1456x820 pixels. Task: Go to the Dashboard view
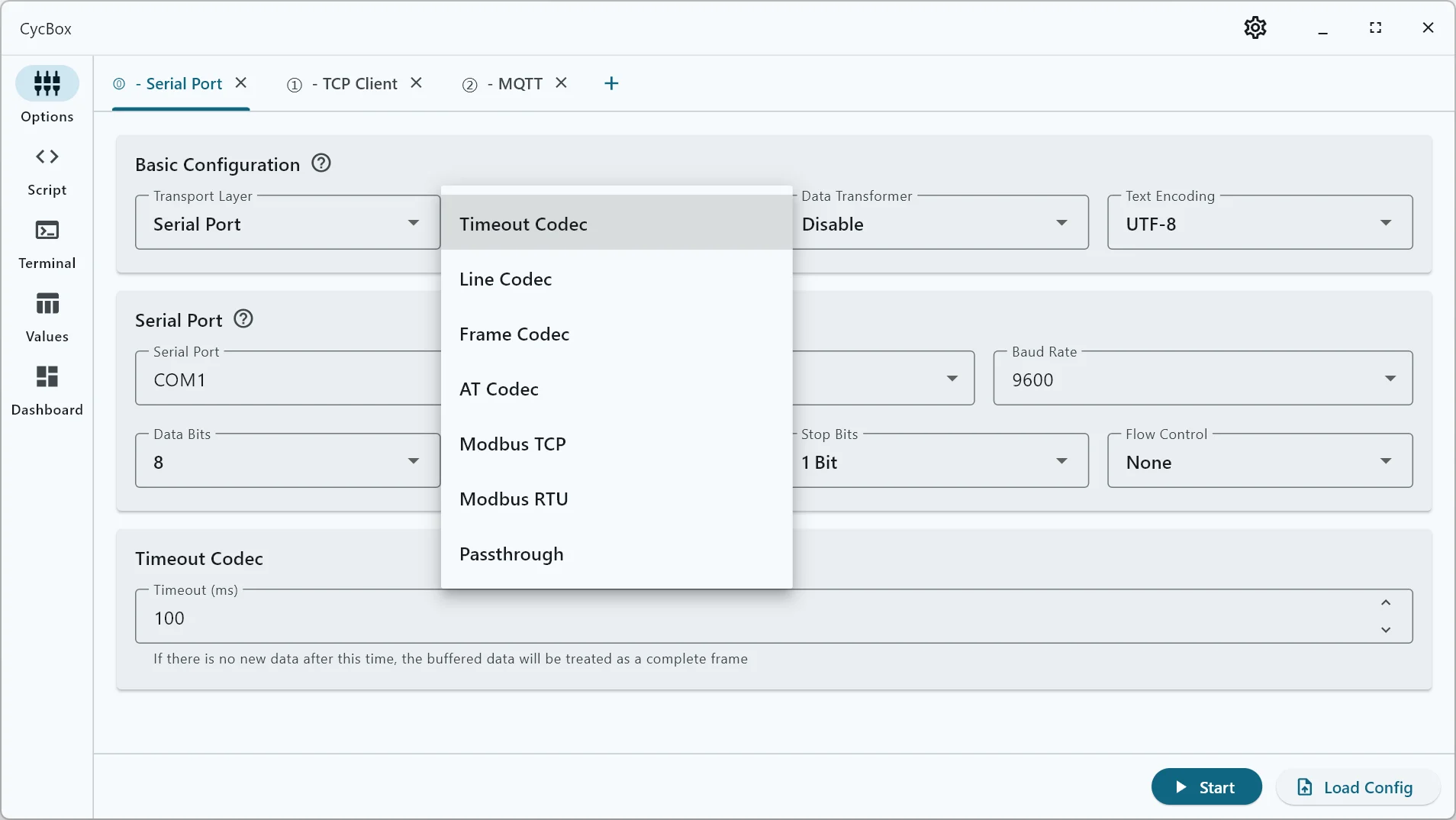click(x=47, y=391)
